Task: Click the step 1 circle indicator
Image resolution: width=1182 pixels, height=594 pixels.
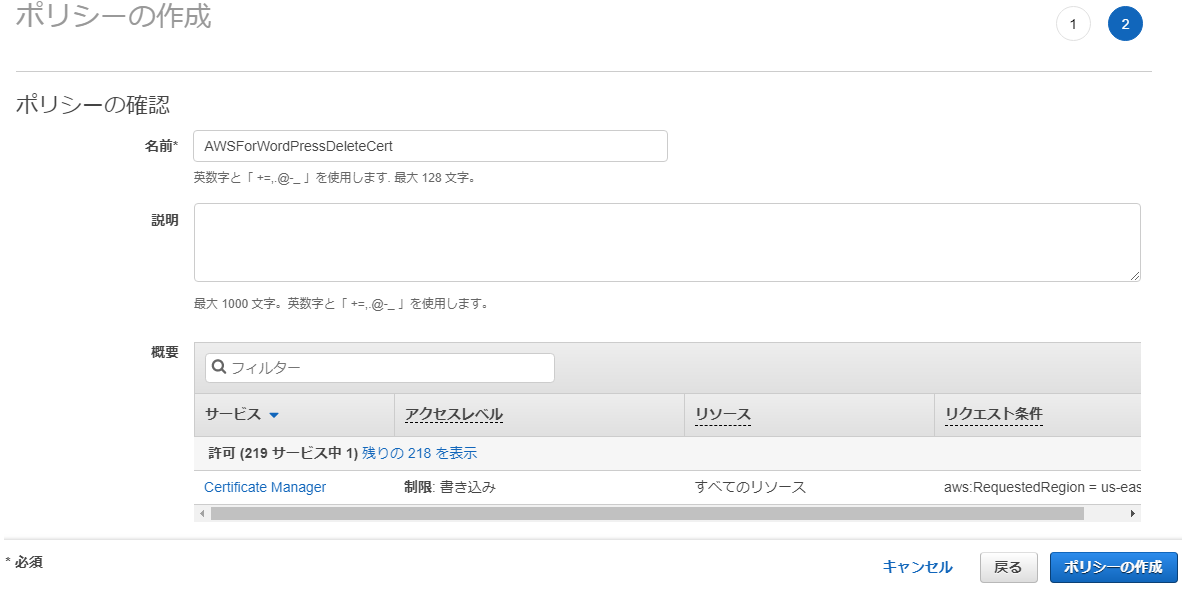Action: tap(1073, 24)
